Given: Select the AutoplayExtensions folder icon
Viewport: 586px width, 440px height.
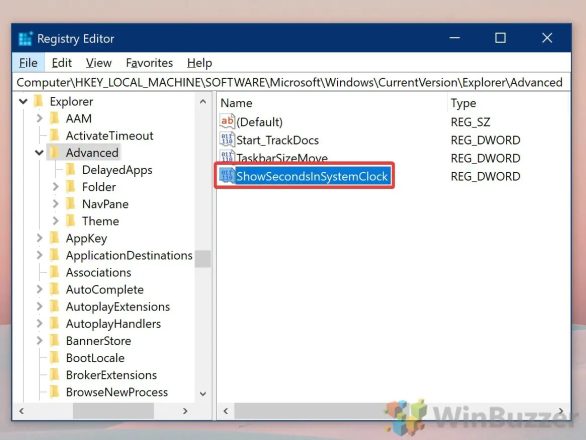Looking at the screenshot, I should tap(55, 306).
